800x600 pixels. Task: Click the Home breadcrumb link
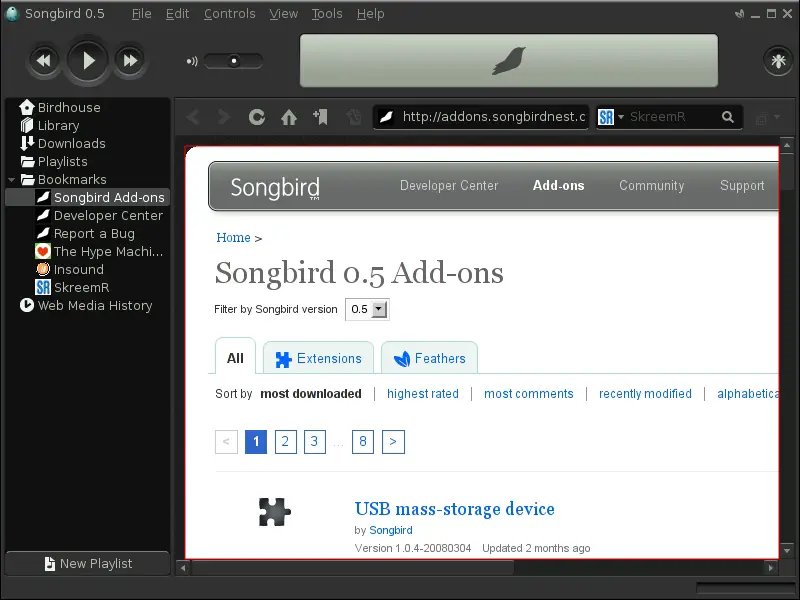coord(233,238)
